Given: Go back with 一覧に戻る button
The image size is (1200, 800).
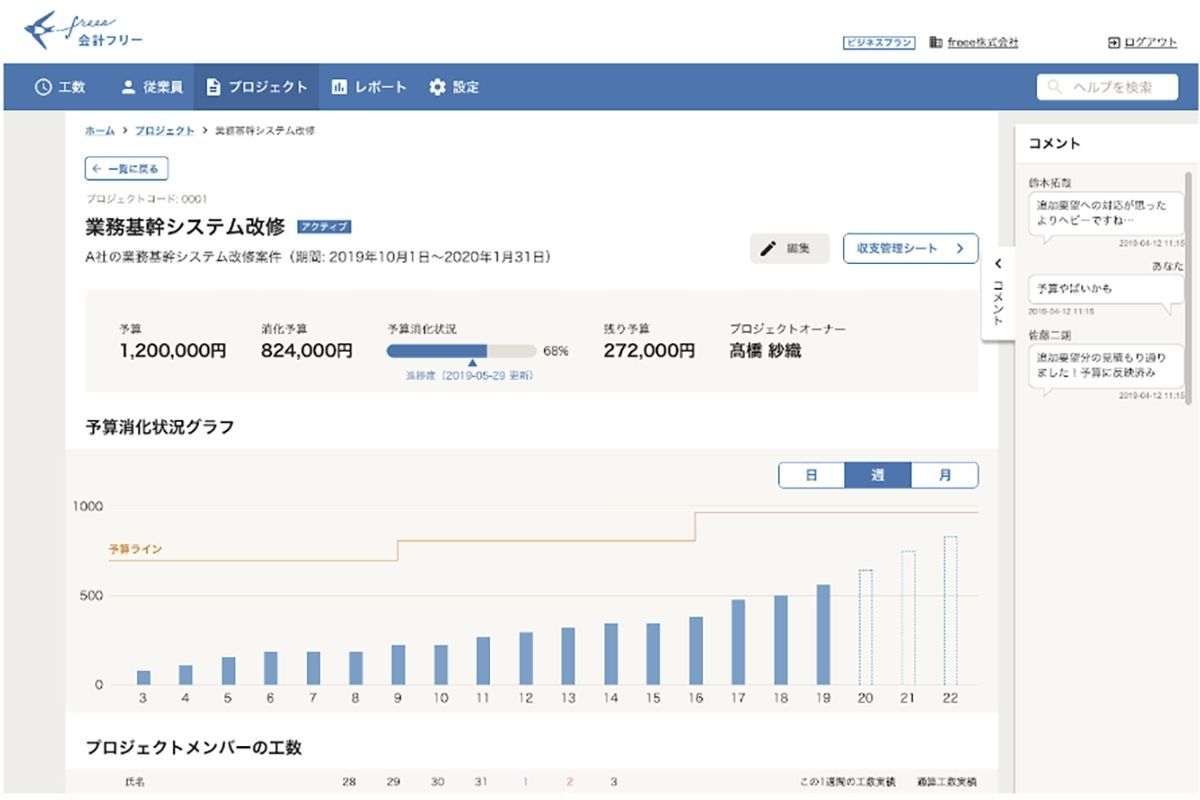Looking at the screenshot, I should 126,169.
